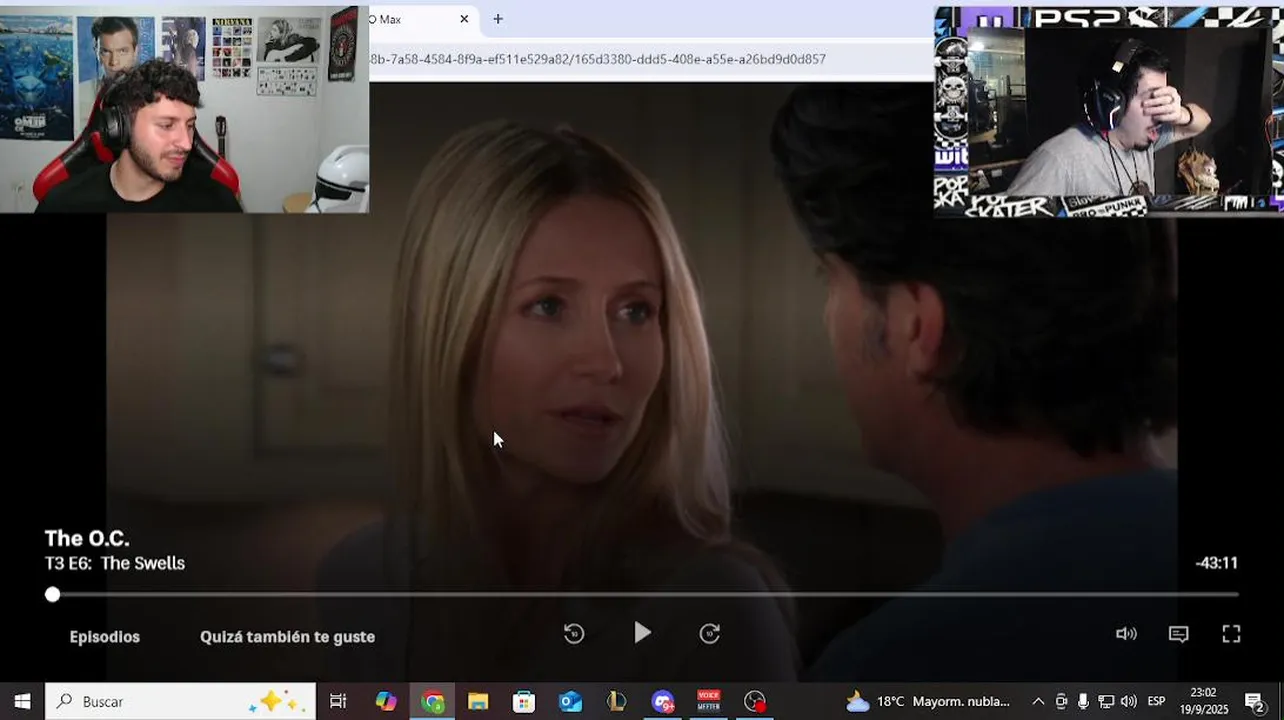
Task: Click the show title The O.C.
Action: pos(87,539)
